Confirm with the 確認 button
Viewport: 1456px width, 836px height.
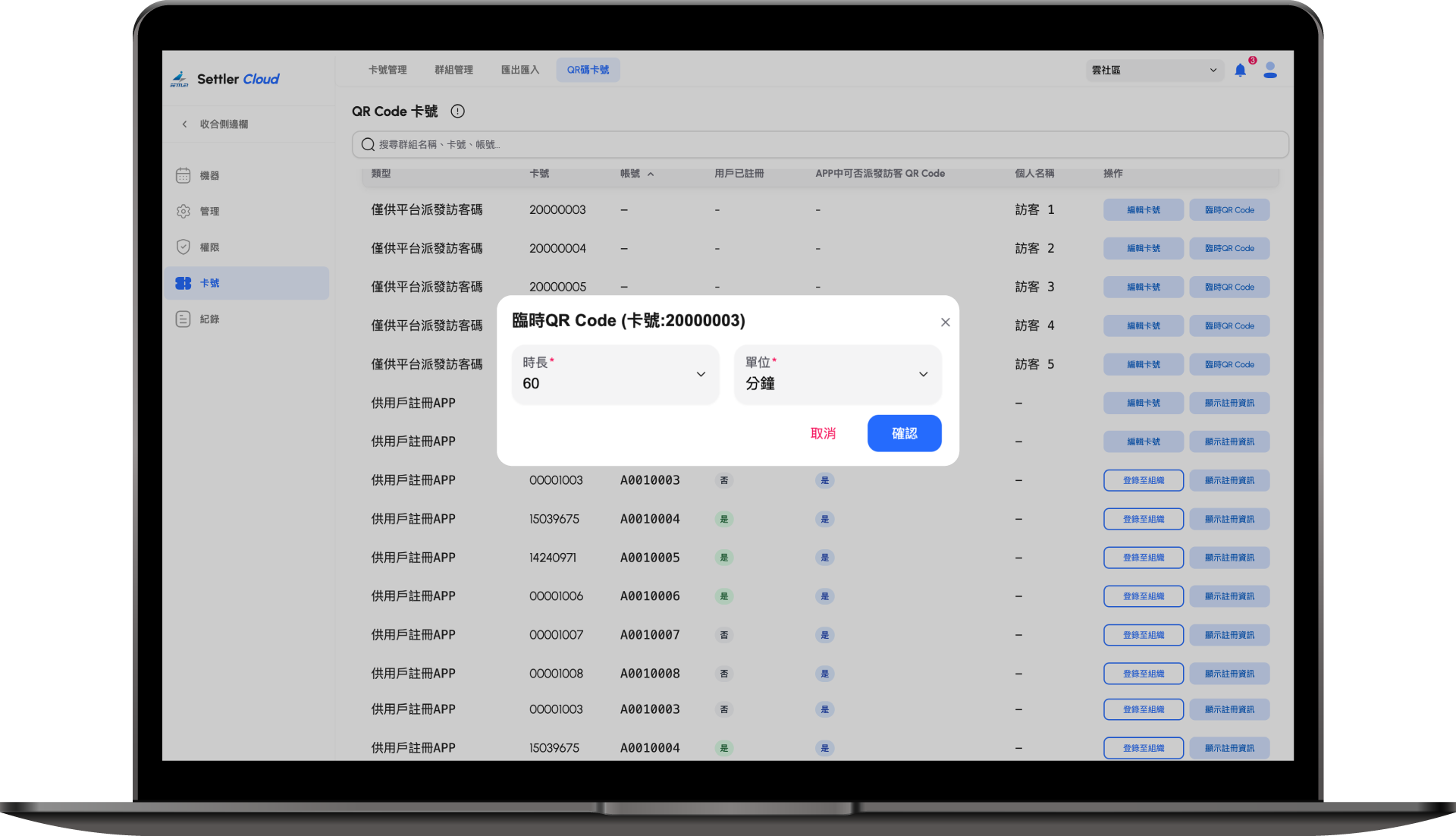click(904, 433)
